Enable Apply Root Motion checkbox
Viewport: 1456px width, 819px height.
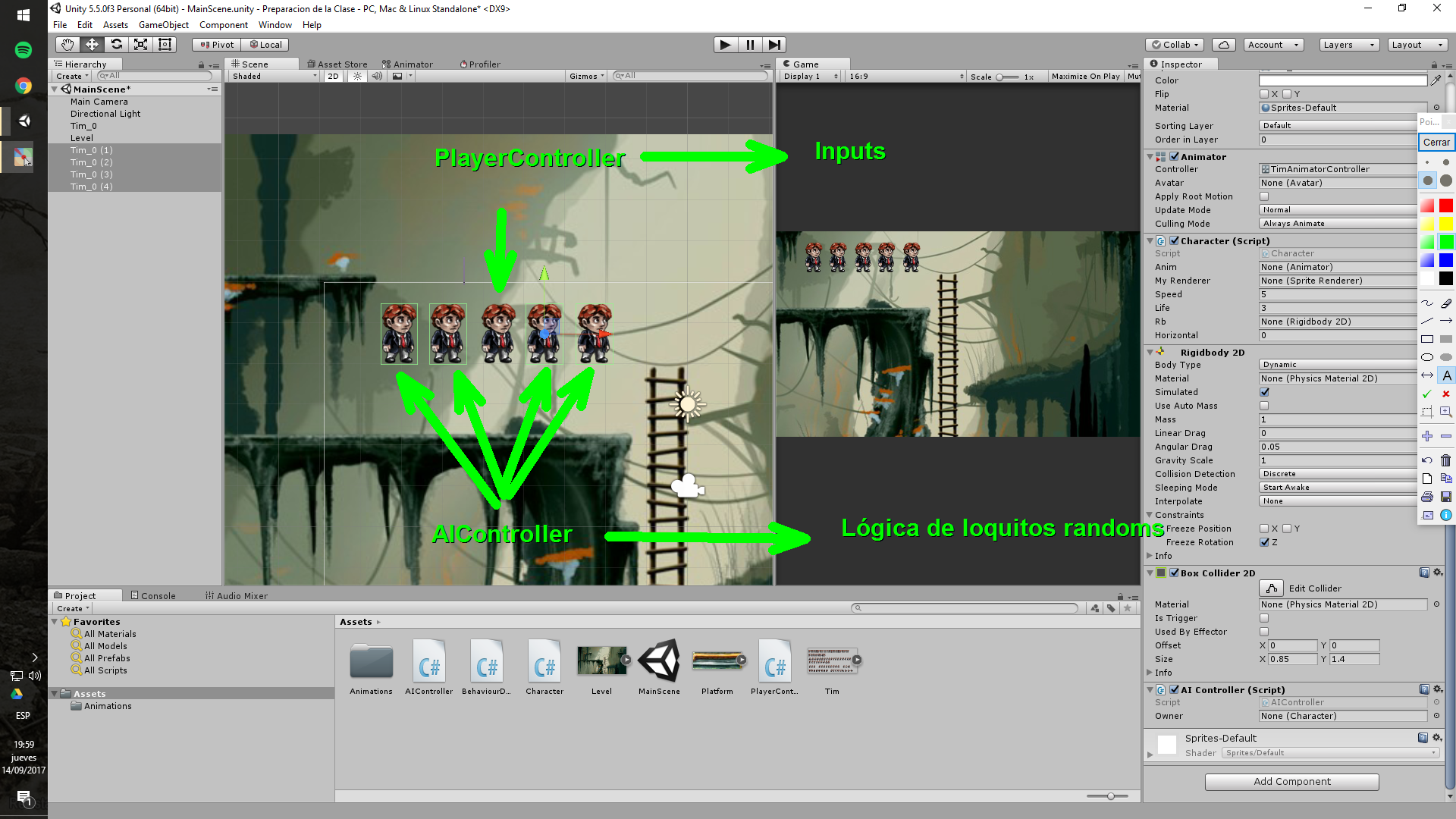tap(1264, 196)
